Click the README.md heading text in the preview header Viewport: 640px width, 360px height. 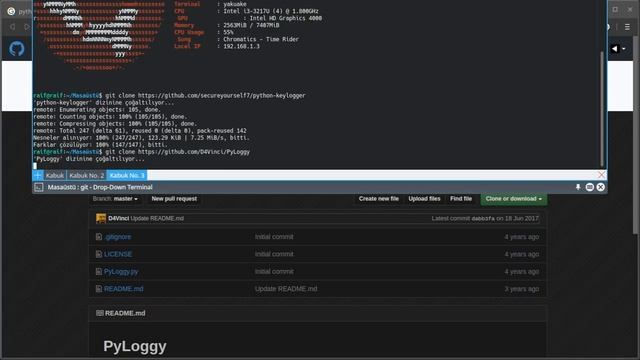(x=125, y=313)
